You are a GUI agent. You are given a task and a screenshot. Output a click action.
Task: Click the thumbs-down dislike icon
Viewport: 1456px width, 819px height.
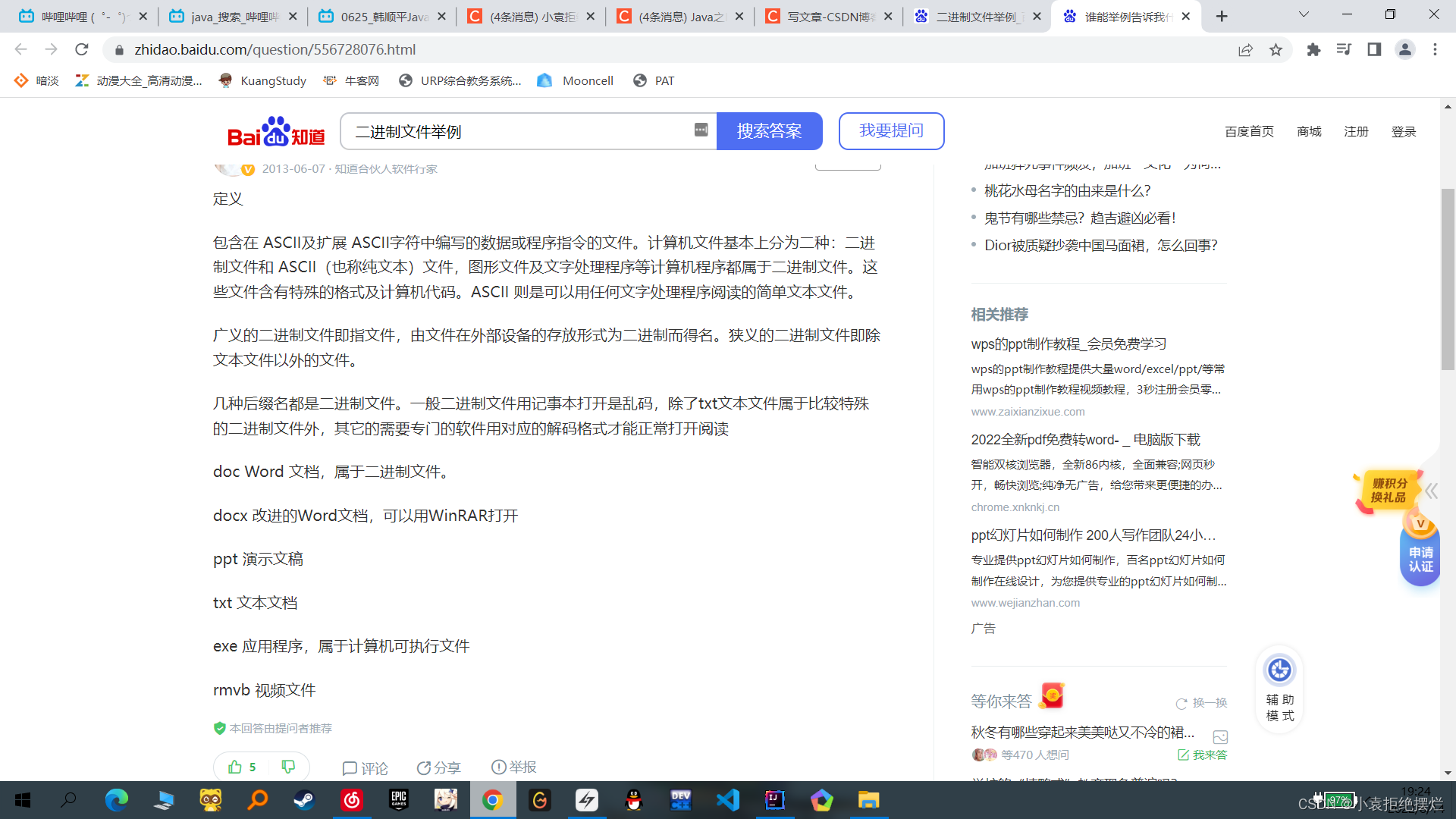click(288, 767)
